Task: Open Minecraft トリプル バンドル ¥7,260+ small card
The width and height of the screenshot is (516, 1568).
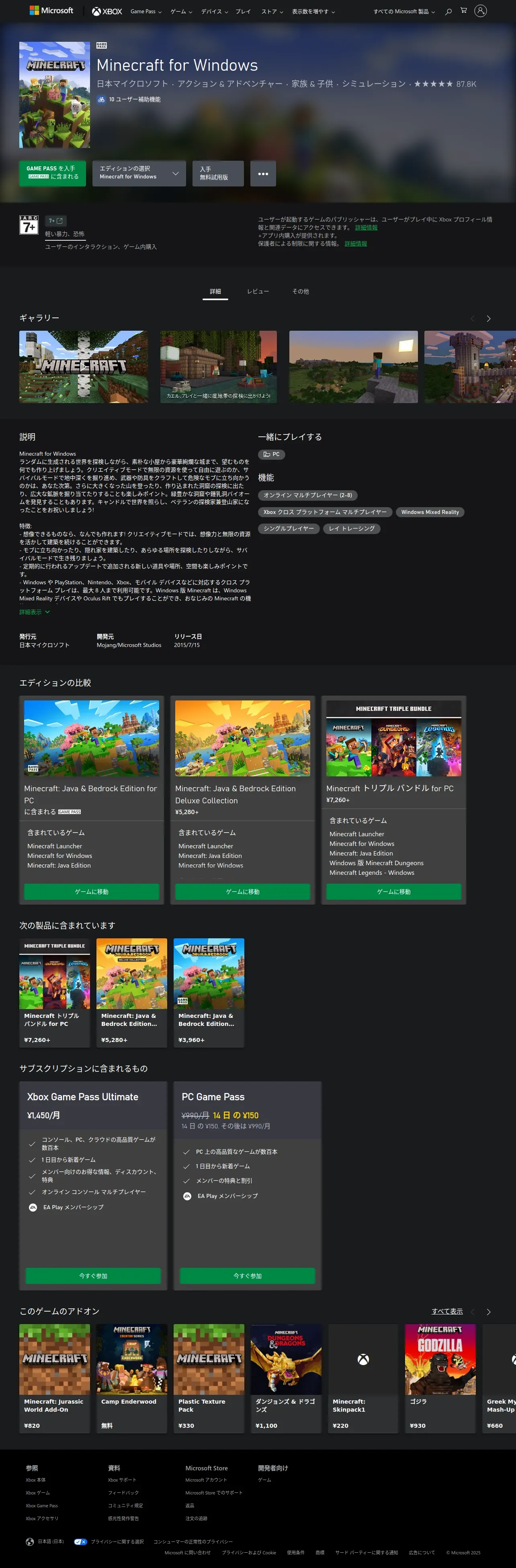Action: click(55, 992)
